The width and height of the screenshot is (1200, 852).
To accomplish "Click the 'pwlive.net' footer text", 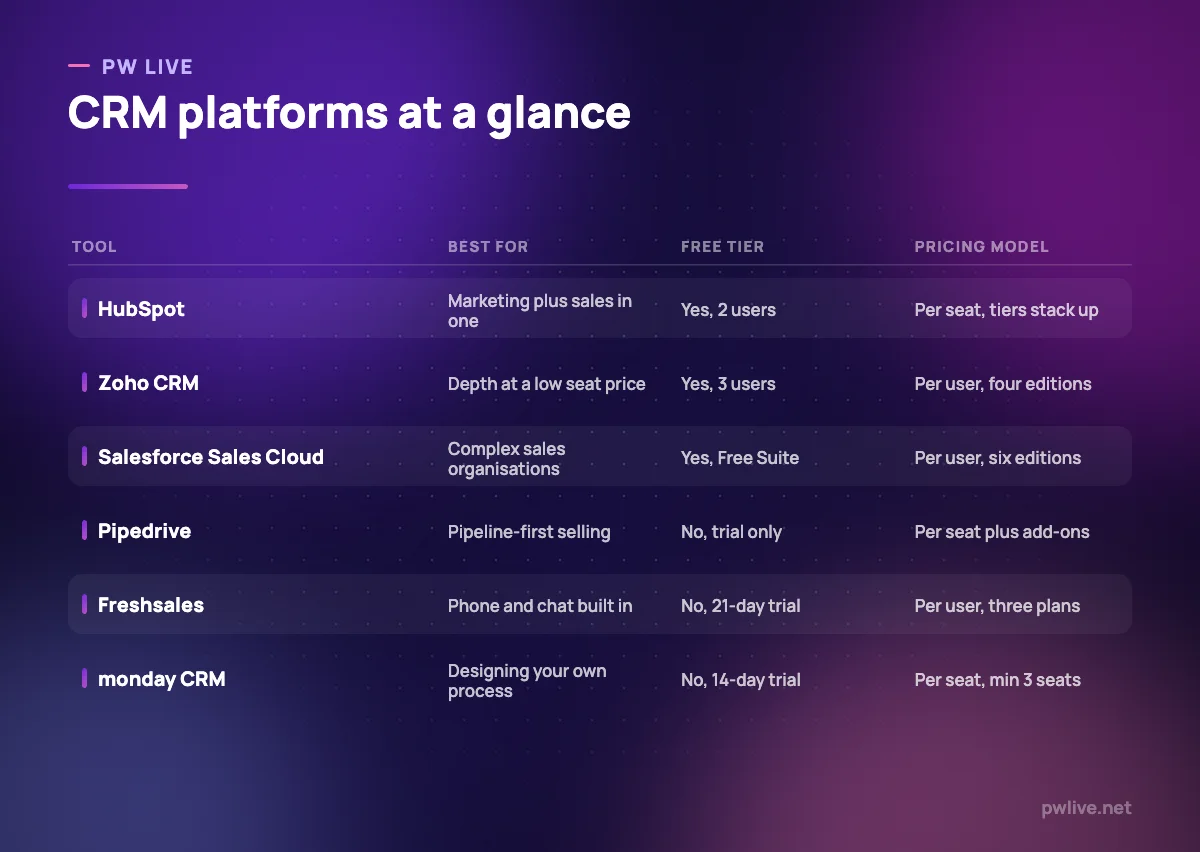I will 1086,808.
